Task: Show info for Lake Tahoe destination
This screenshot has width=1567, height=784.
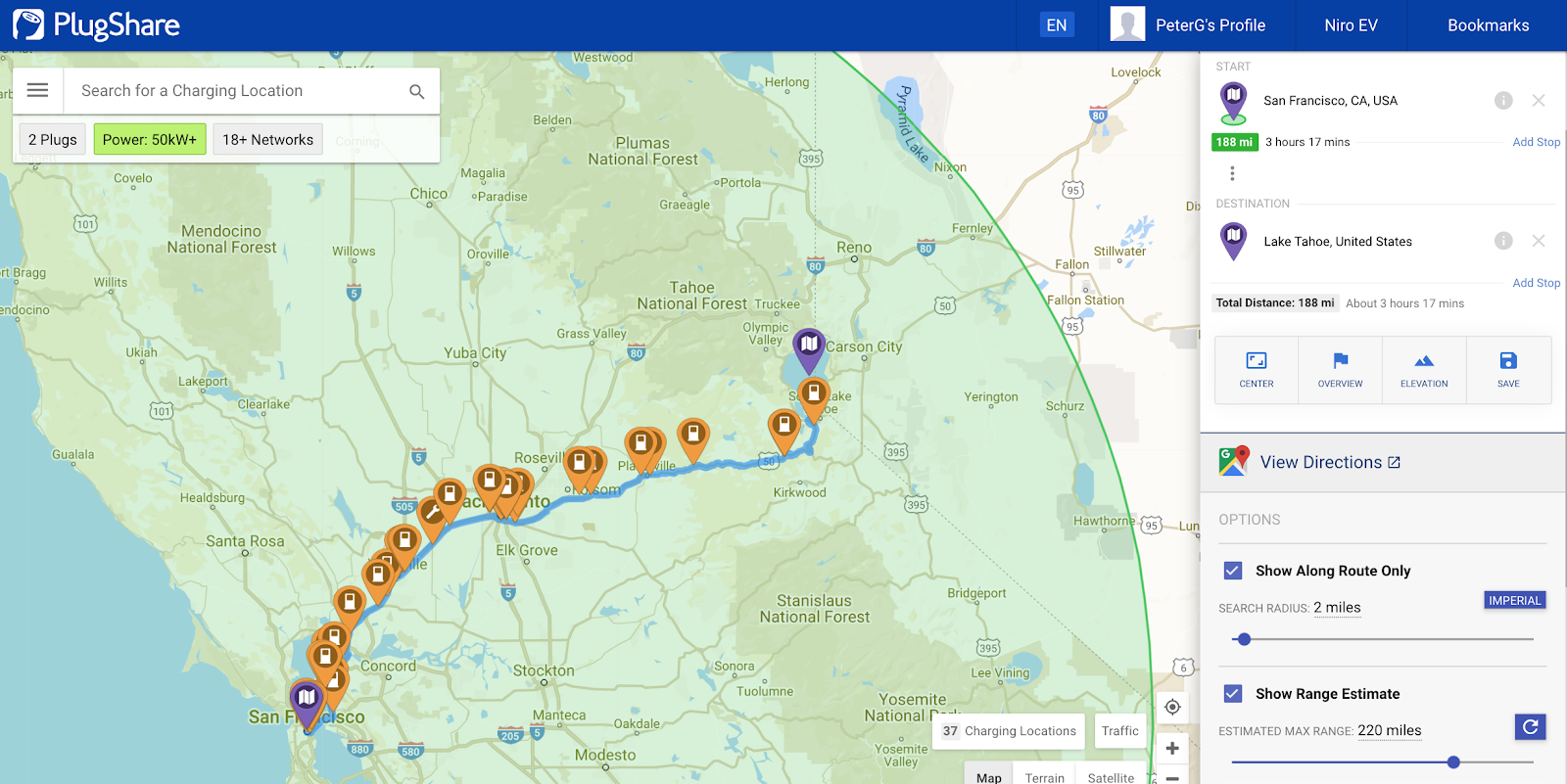Action: (x=1503, y=241)
